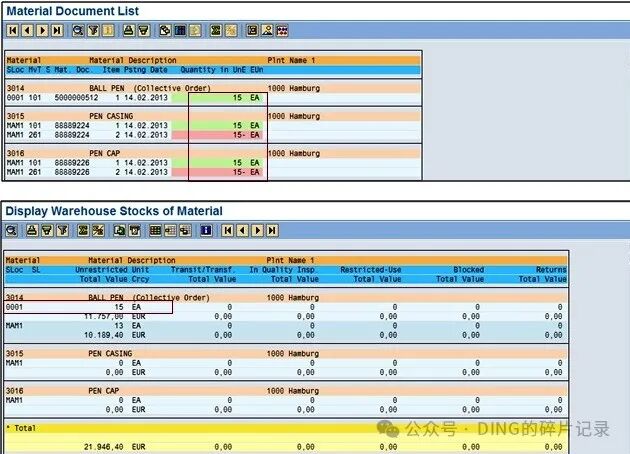
Task: Go to last page in Warehouse Stocks toolbar
Action: [x=272, y=231]
